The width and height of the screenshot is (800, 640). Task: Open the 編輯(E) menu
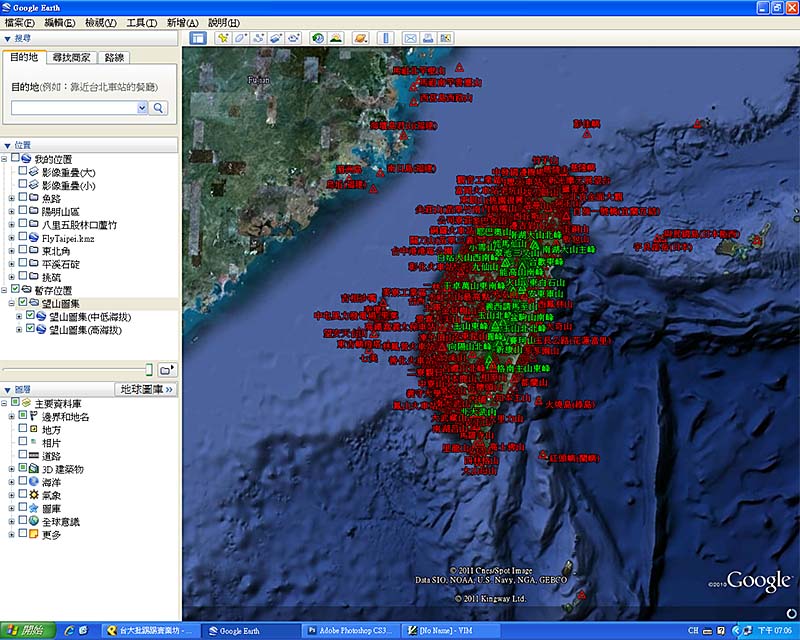(x=60, y=23)
